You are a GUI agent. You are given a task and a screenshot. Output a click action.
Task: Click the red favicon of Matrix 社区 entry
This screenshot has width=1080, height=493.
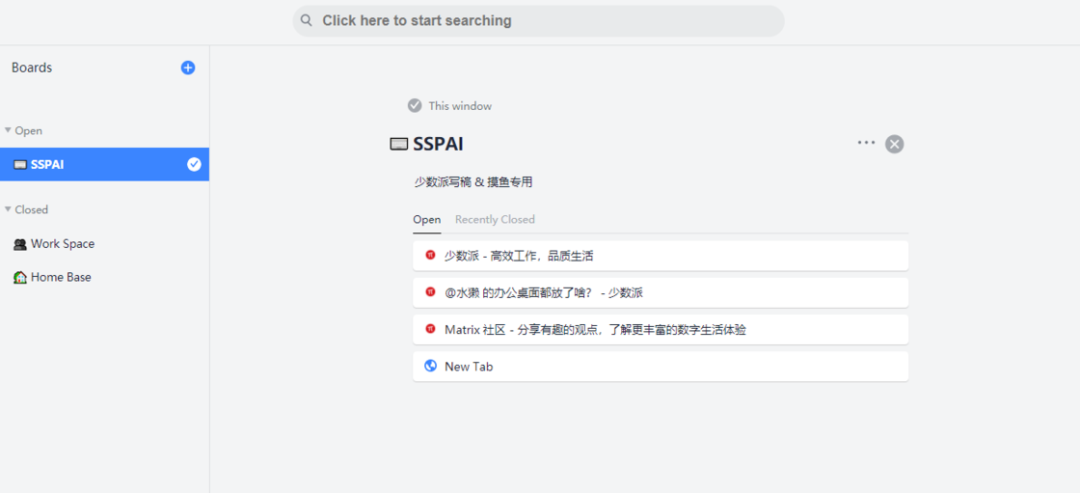coord(430,329)
